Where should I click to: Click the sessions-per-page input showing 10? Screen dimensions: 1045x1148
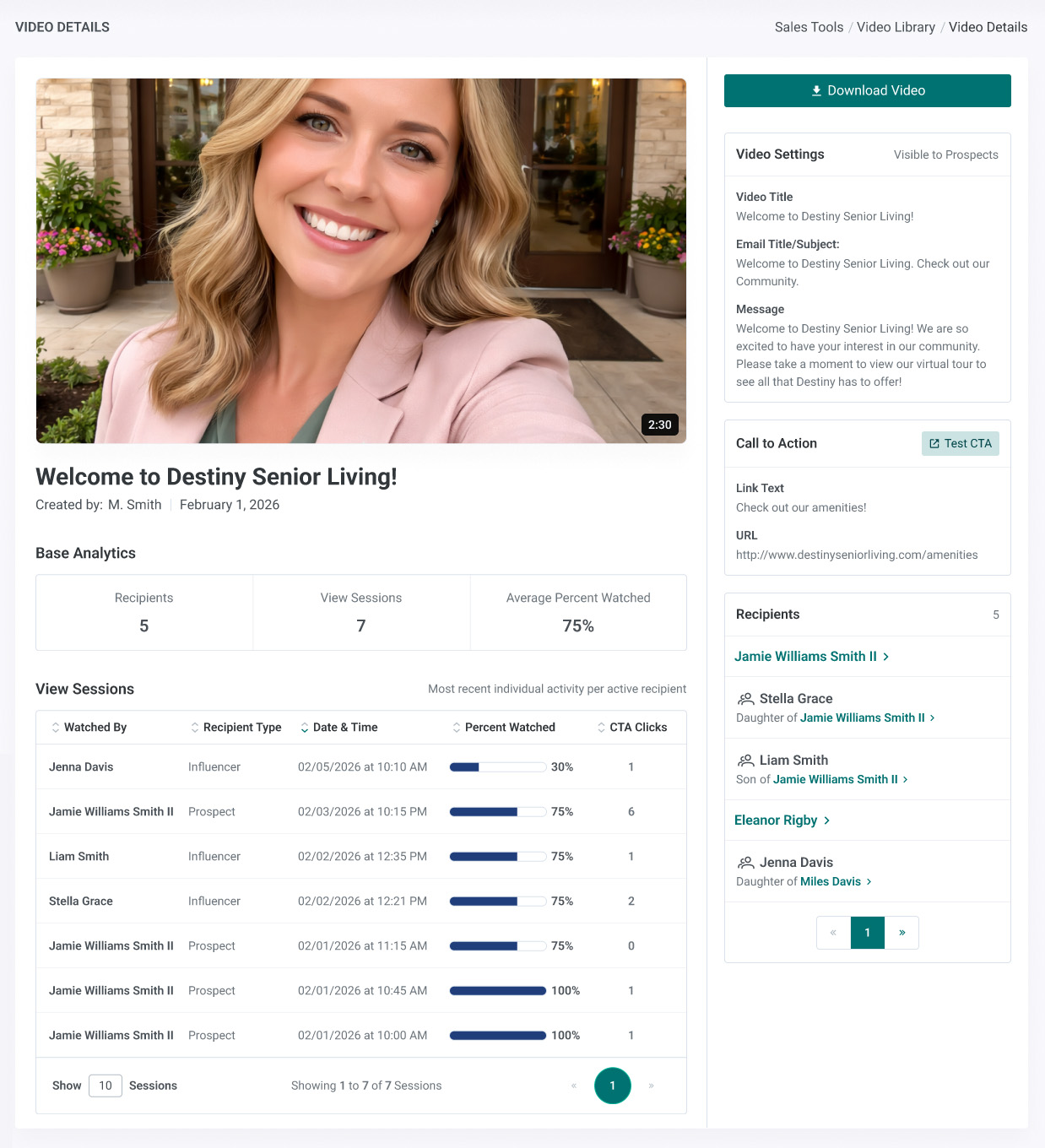point(106,1086)
